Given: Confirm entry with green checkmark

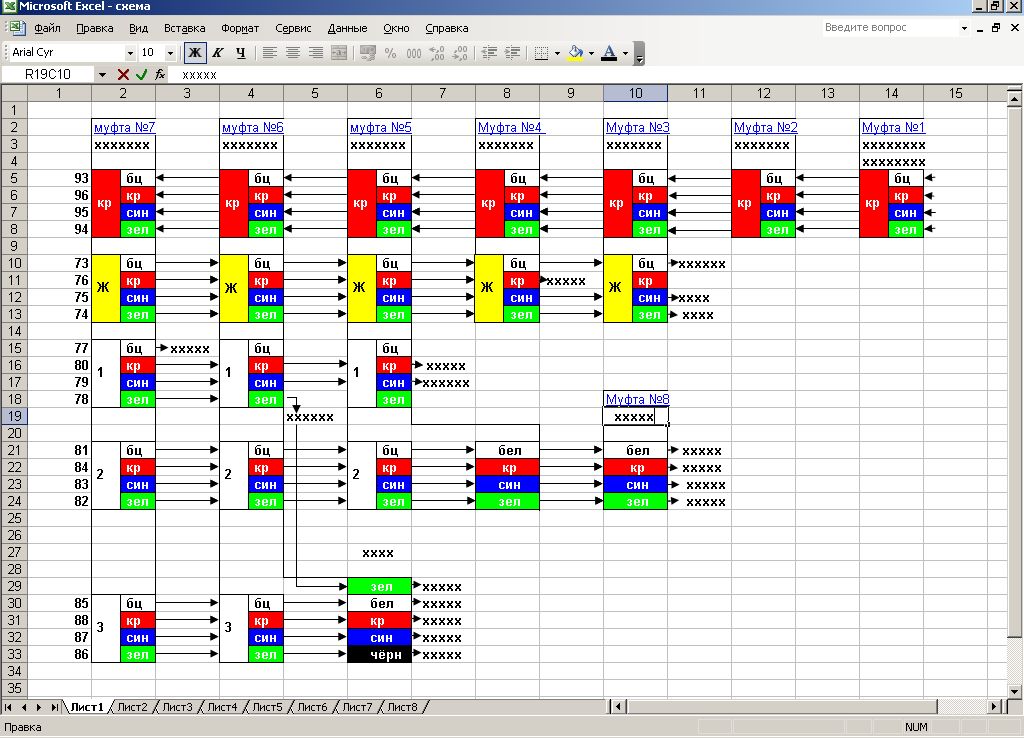Looking at the screenshot, I should pos(141,74).
